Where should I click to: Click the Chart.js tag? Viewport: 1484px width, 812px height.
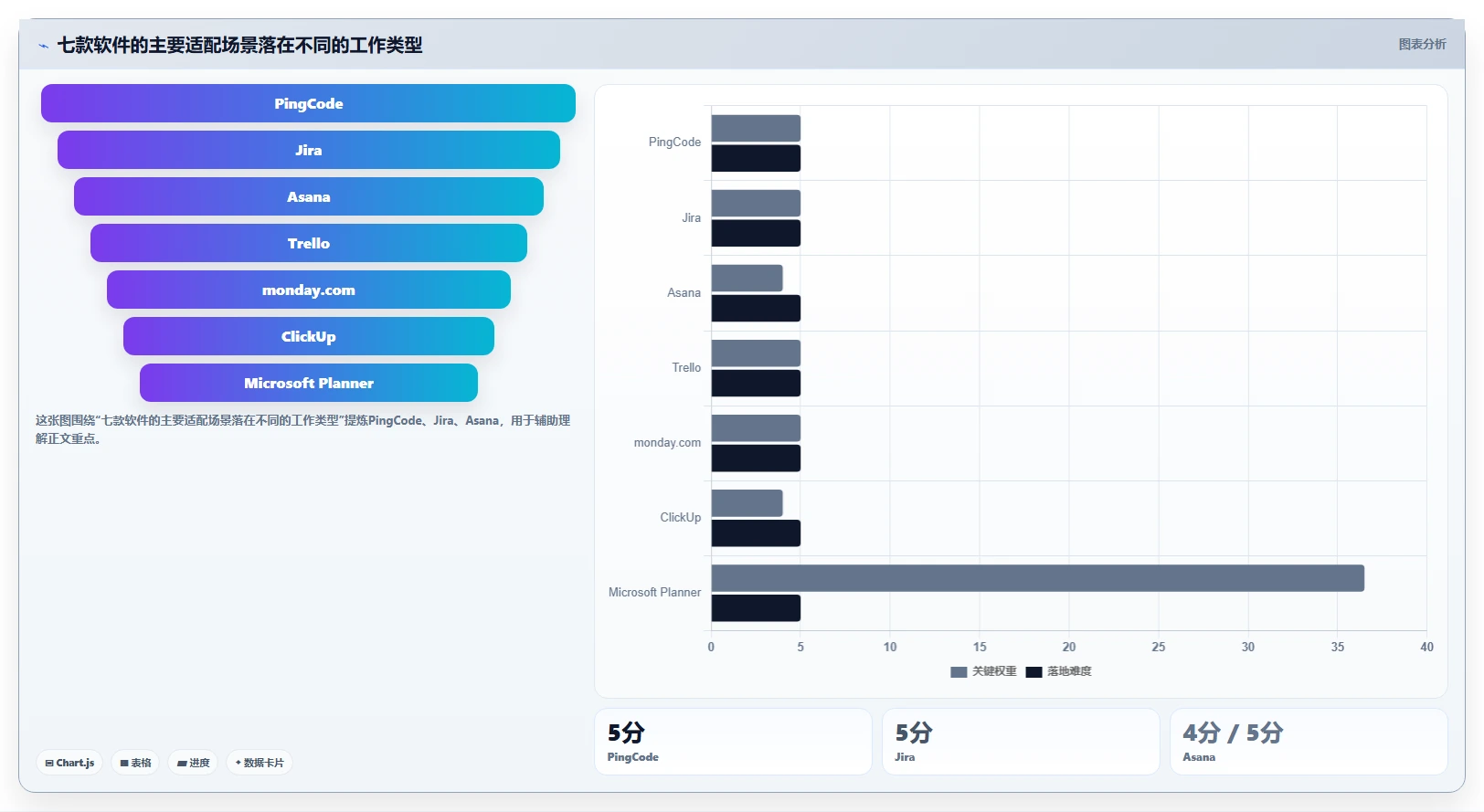[69, 763]
